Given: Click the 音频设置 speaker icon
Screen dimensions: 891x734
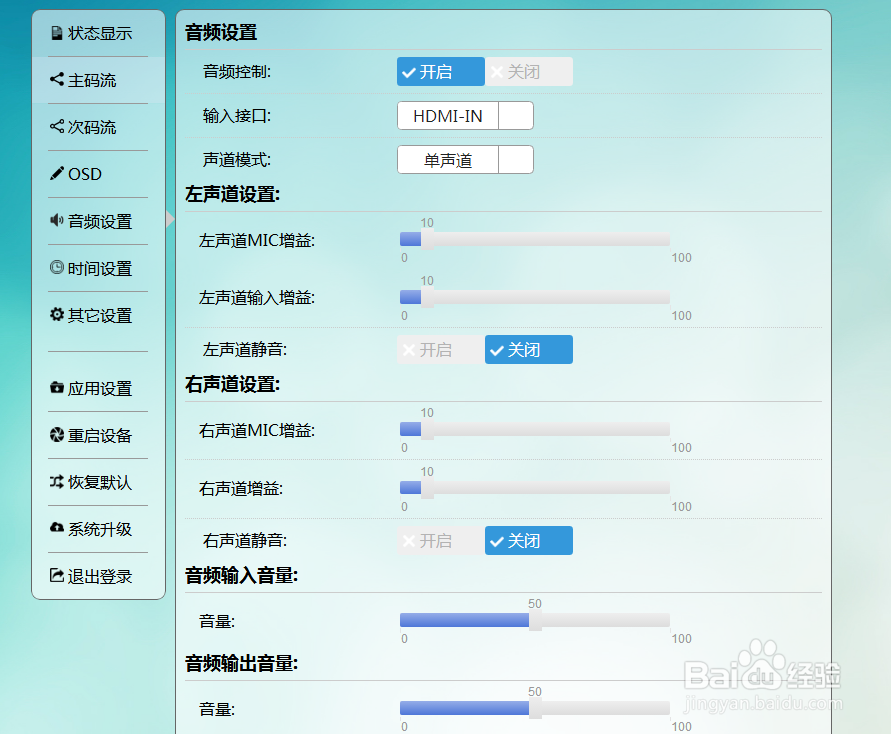Looking at the screenshot, I should tap(57, 221).
